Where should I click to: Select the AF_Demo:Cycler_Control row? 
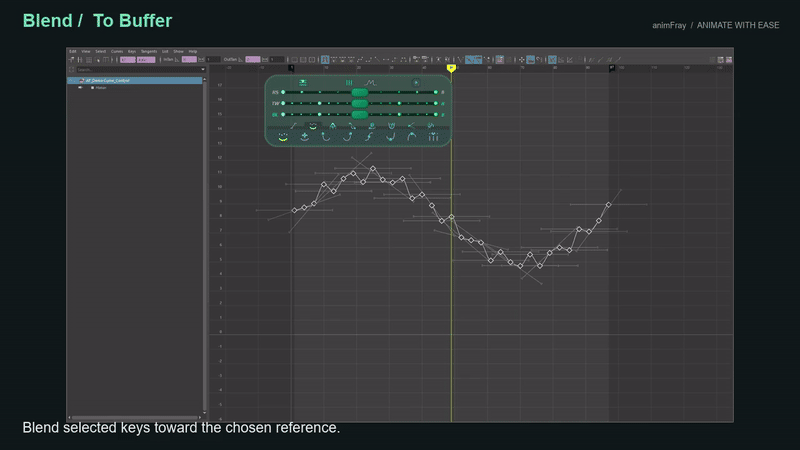tap(135, 81)
